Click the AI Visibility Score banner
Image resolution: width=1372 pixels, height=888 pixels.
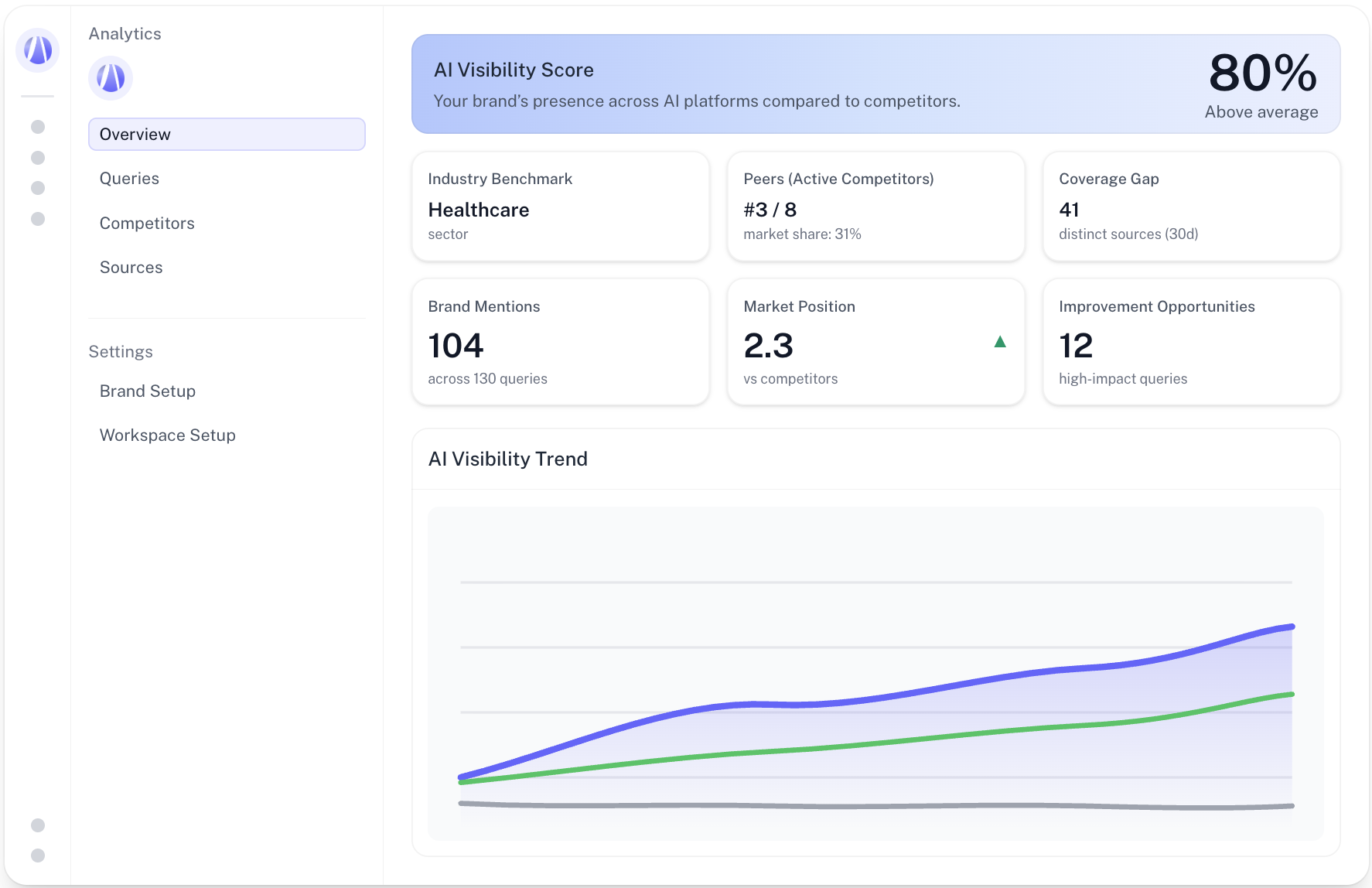click(x=875, y=84)
